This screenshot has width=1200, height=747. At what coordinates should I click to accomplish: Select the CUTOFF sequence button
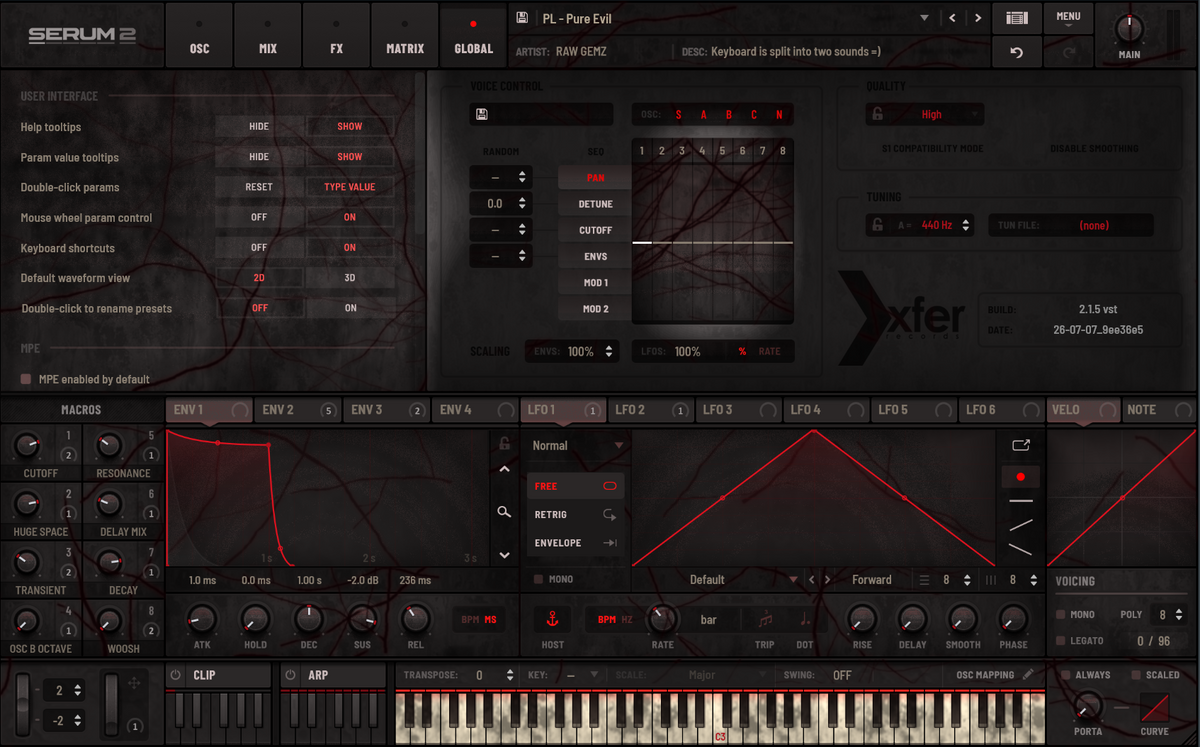pyautogui.click(x=595, y=230)
